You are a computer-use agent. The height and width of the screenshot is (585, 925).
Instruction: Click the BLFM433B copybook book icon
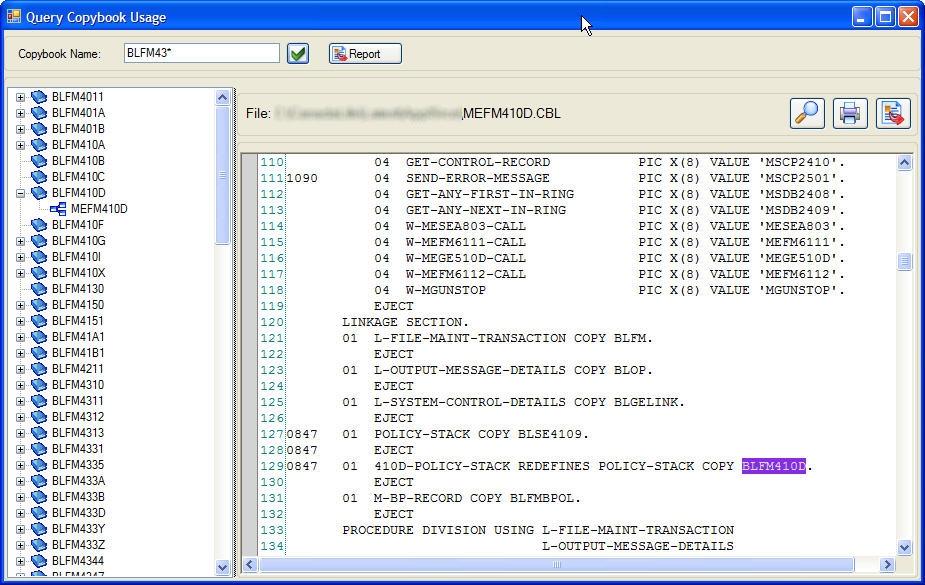coord(39,497)
